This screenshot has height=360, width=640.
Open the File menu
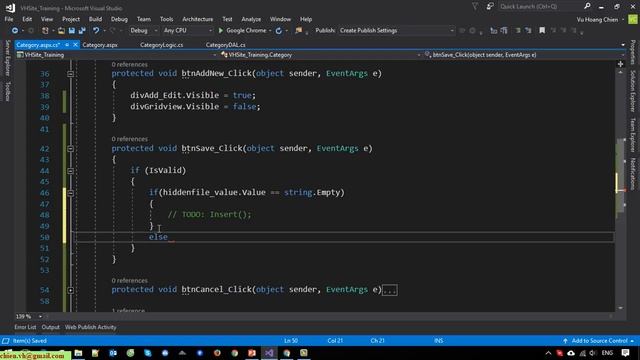coord(9,19)
